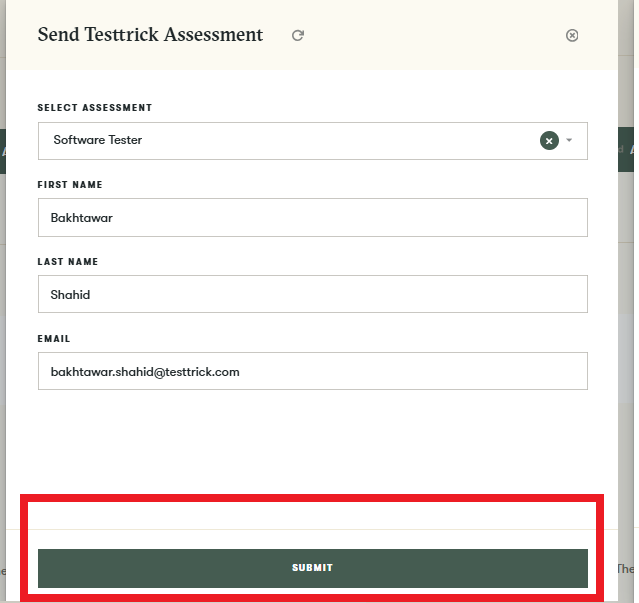Click the LAST NAME label
This screenshot has height=603, width=639.
coord(68,262)
